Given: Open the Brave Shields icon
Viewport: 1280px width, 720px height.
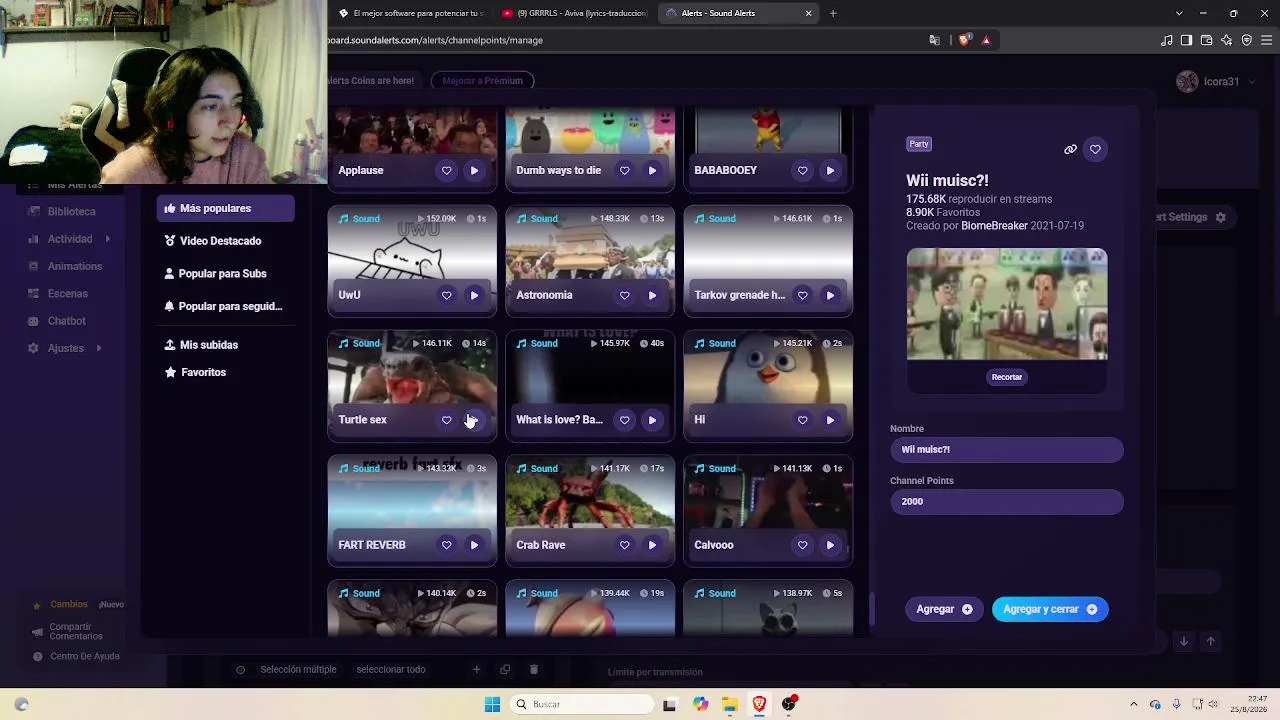Looking at the screenshot, I should tap(964, 40).
